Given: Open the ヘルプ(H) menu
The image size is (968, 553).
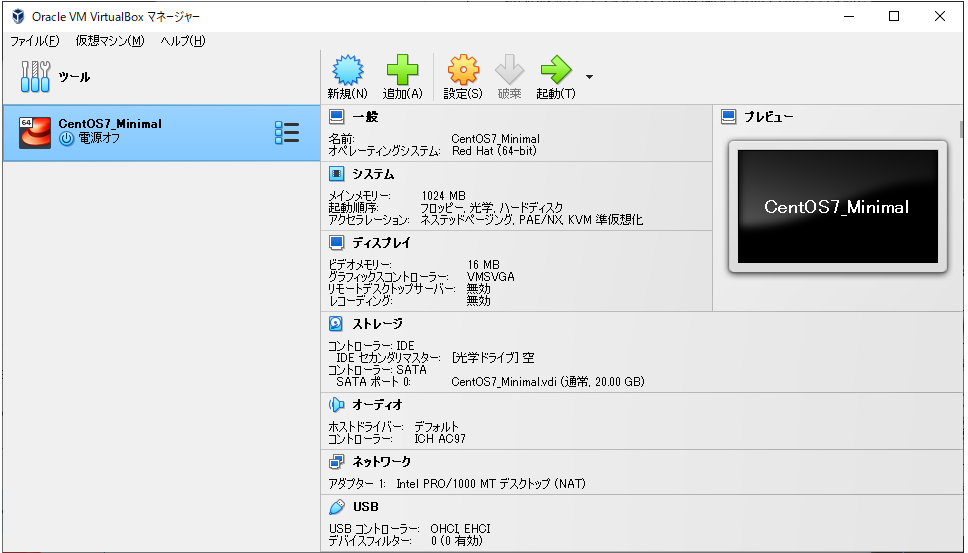Looking at the screenshot, I should [183, 41].
